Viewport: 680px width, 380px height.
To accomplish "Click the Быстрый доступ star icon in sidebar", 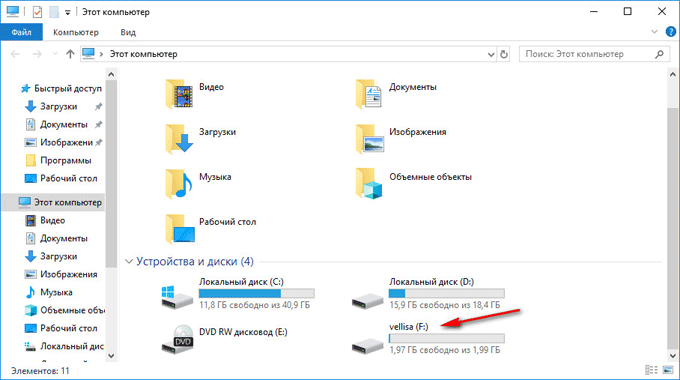I will 25,88.
